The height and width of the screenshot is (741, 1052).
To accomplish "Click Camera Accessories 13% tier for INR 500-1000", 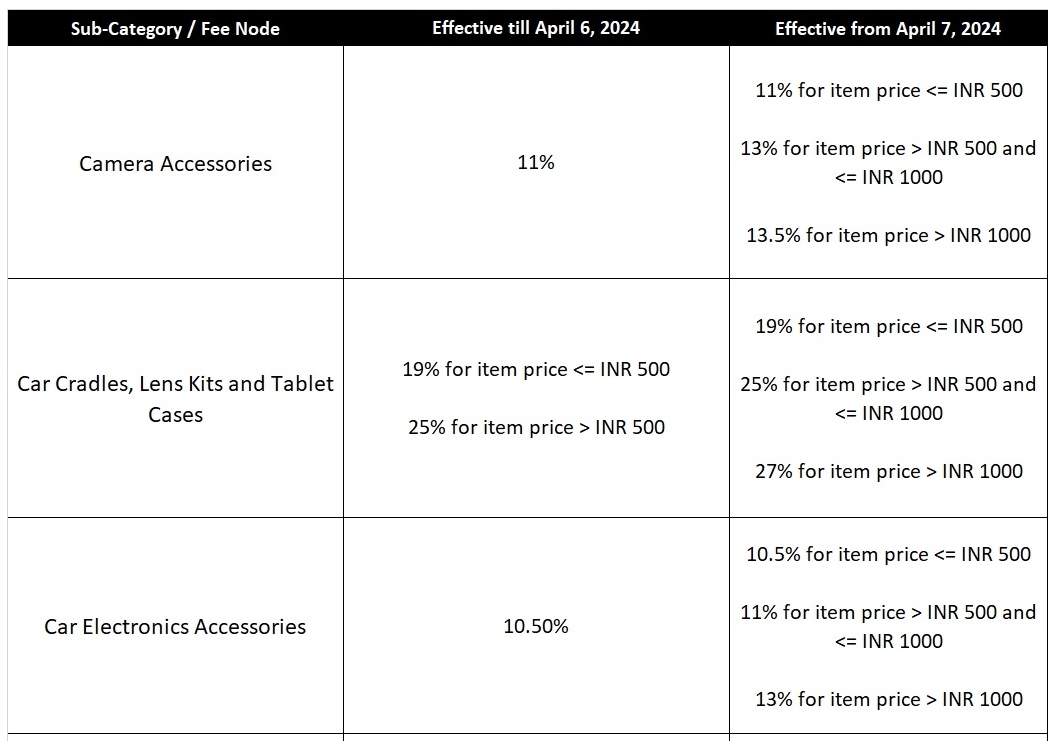I will (888, 163).
